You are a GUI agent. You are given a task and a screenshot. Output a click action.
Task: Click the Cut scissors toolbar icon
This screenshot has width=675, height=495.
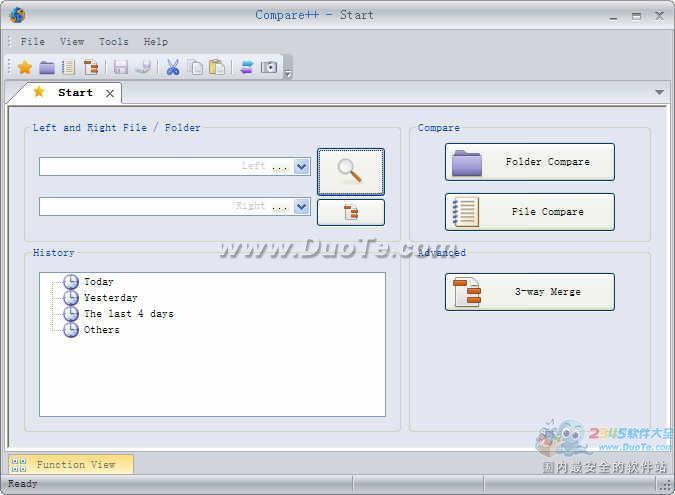pos(173,67)
